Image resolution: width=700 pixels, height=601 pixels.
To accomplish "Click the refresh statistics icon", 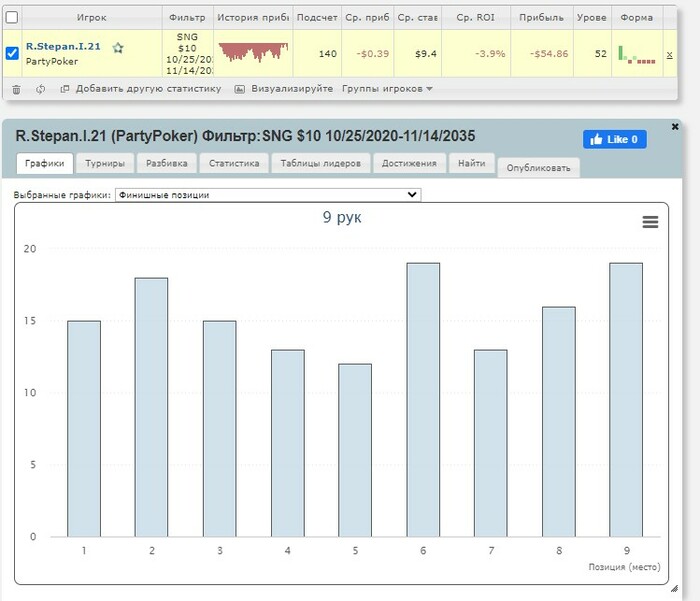I will [x=41, y=89].
